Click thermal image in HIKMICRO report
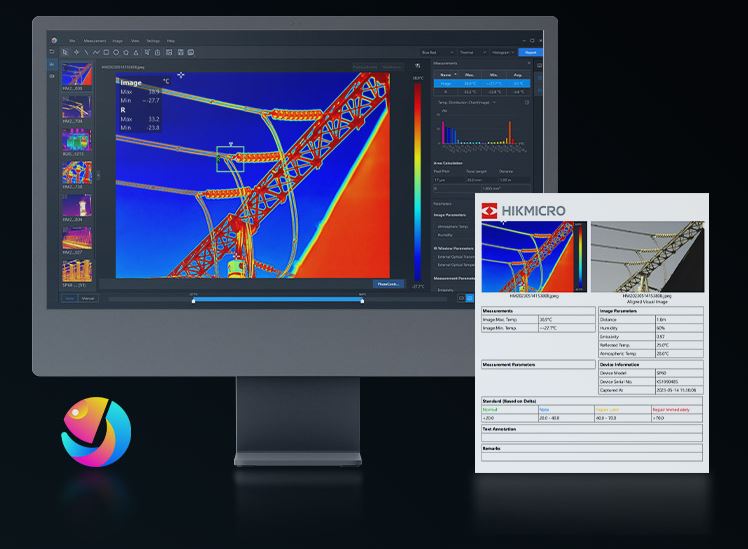Screen dimensions: 748x549 coord(534,257)
